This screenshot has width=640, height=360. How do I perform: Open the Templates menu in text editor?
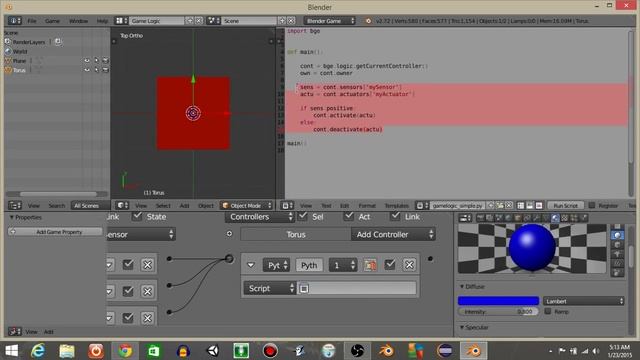tap(396, 205)
